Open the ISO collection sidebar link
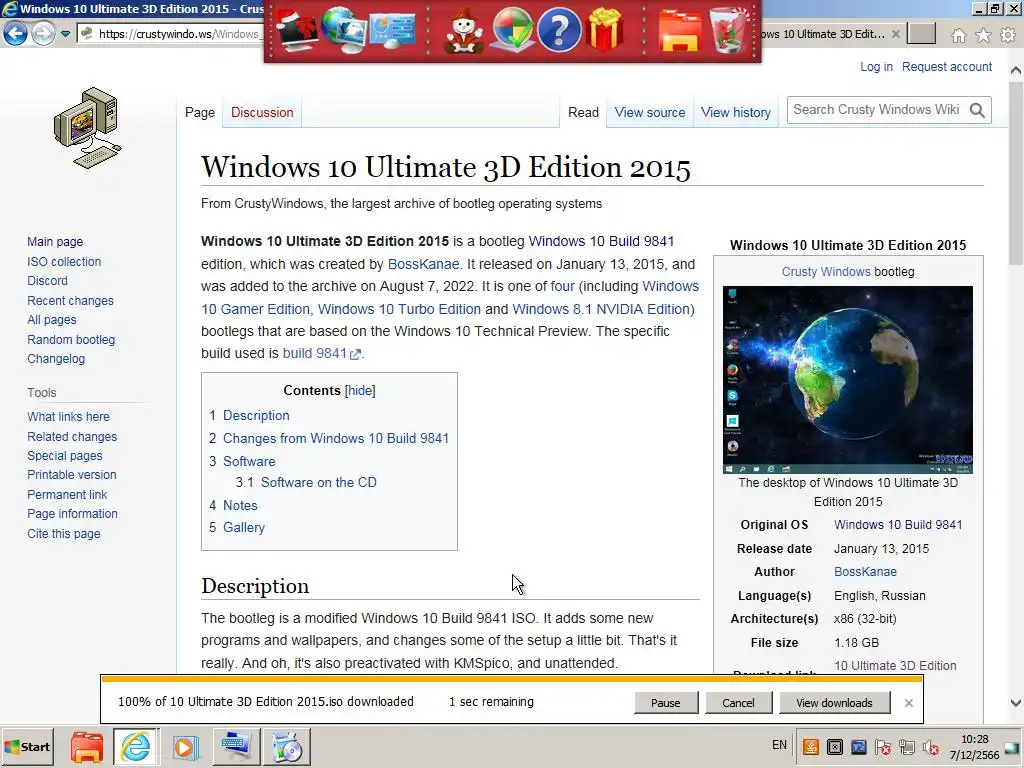 coord(64,261)
